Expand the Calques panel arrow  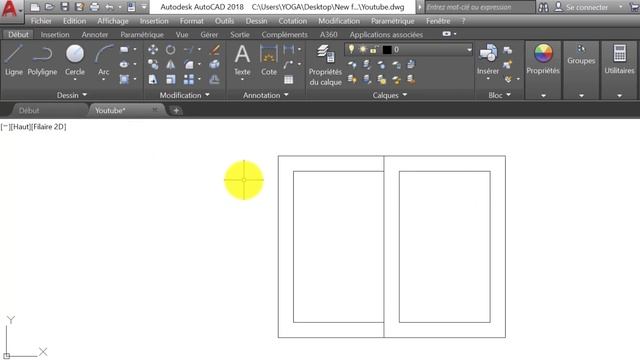click(405, 95)
